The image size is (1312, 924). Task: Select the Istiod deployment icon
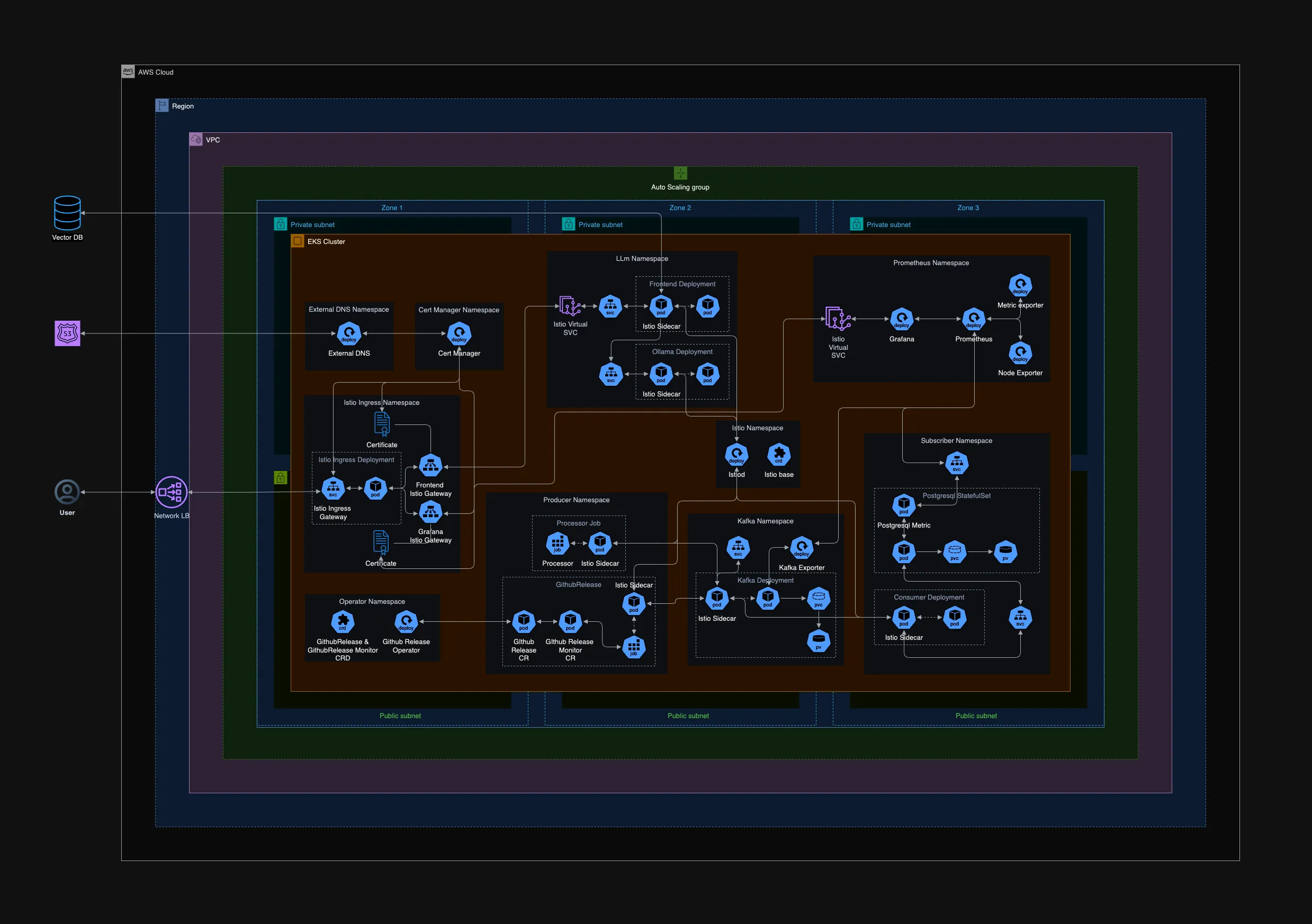736,455
